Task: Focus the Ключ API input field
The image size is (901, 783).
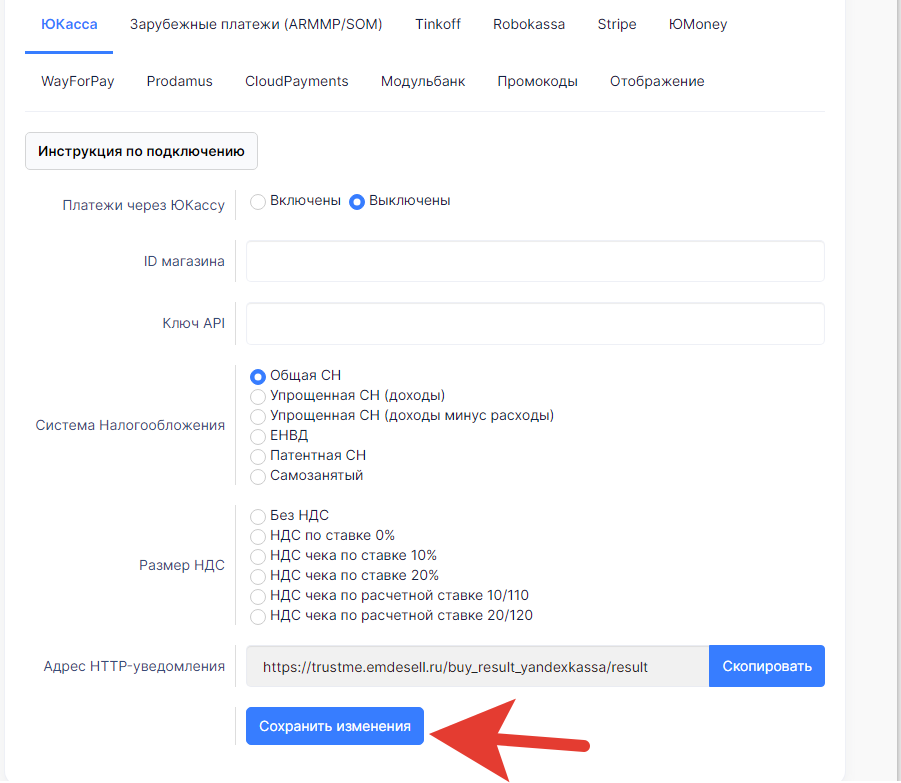Action: 535,324
